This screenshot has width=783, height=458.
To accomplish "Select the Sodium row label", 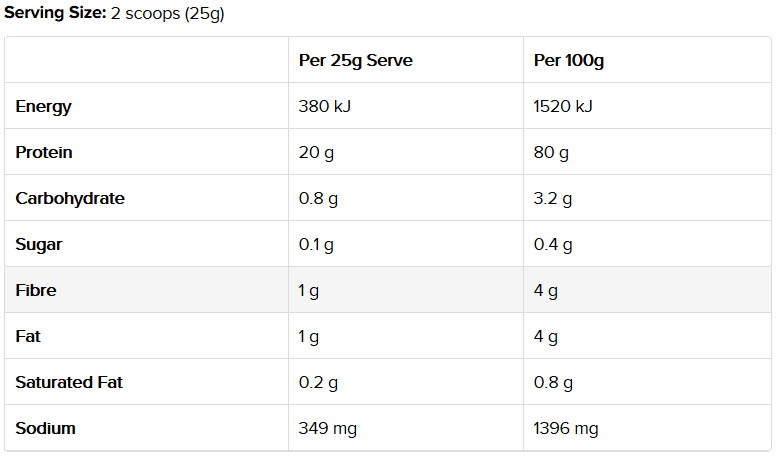I will 45,428.
